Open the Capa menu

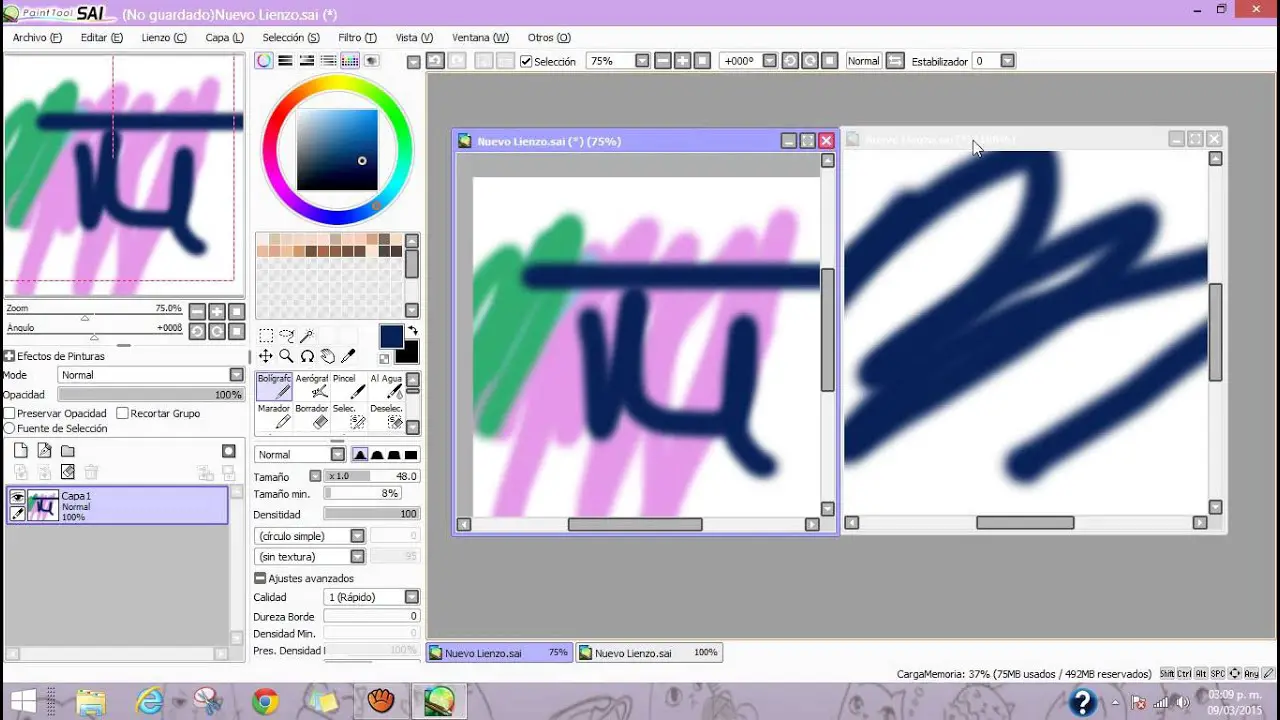[224, 38]
